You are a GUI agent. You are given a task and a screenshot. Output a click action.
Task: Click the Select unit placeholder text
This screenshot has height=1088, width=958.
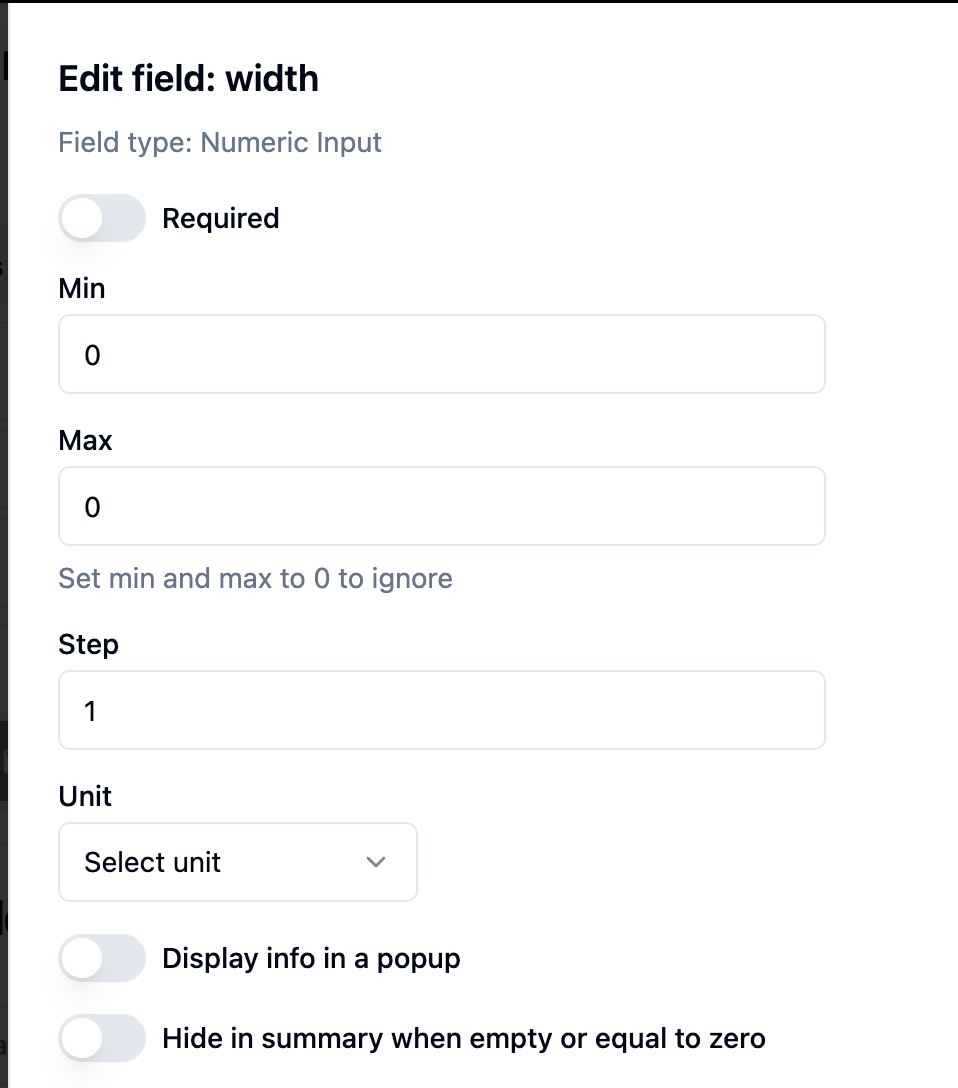(152, 862)
